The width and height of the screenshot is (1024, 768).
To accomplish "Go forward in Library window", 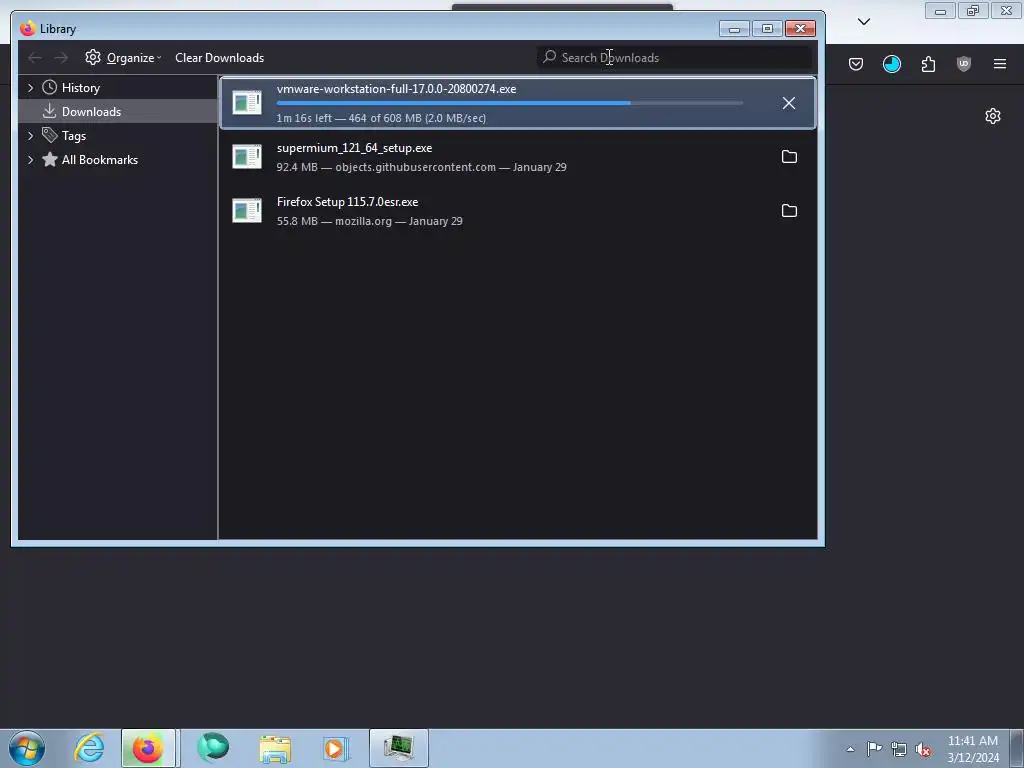I will [61, 58].
